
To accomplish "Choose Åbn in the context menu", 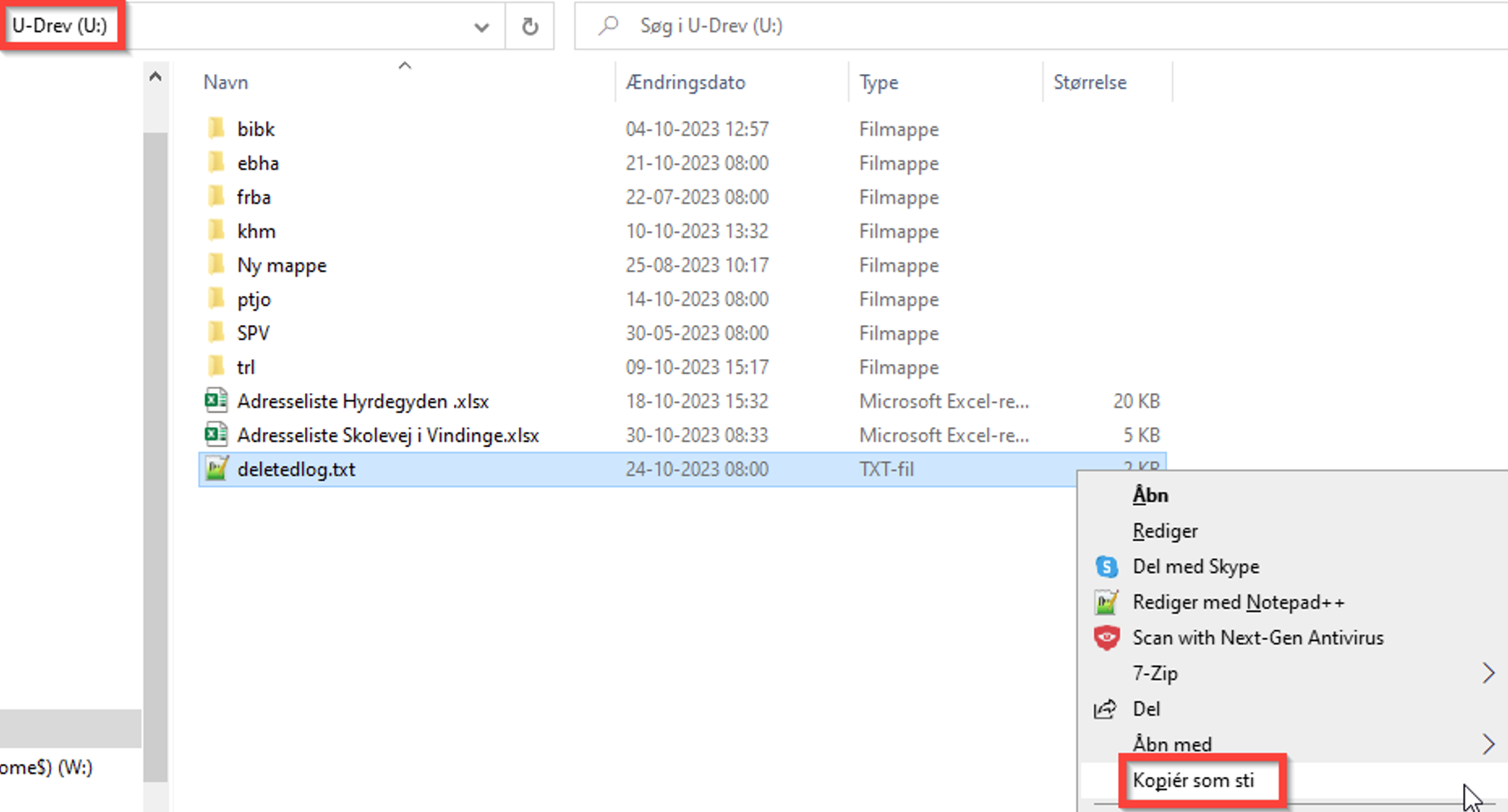I will 1150,495.
